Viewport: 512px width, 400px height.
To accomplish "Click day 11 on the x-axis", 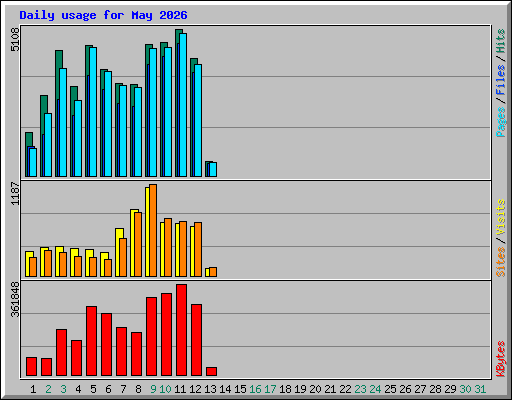I will [180, 389].
